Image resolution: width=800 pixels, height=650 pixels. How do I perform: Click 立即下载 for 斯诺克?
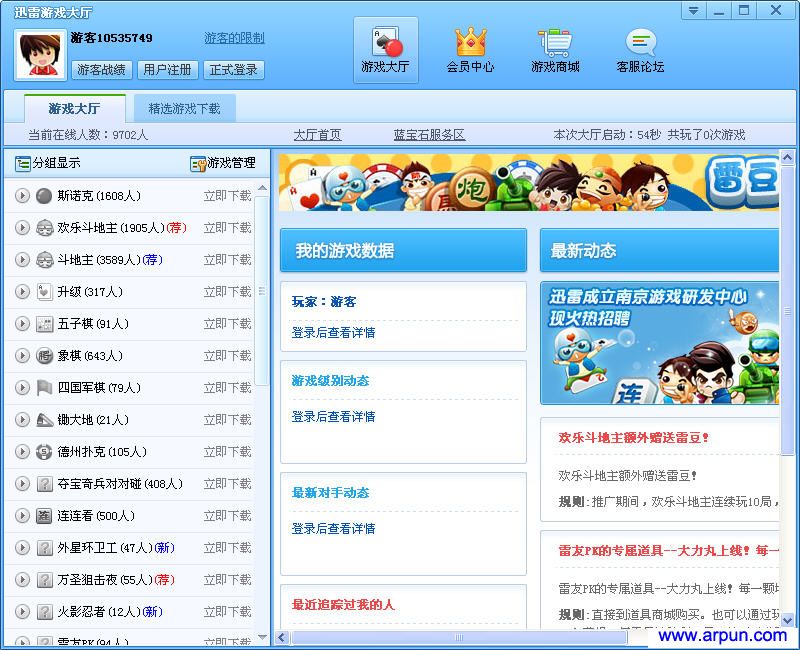point(228,196)
